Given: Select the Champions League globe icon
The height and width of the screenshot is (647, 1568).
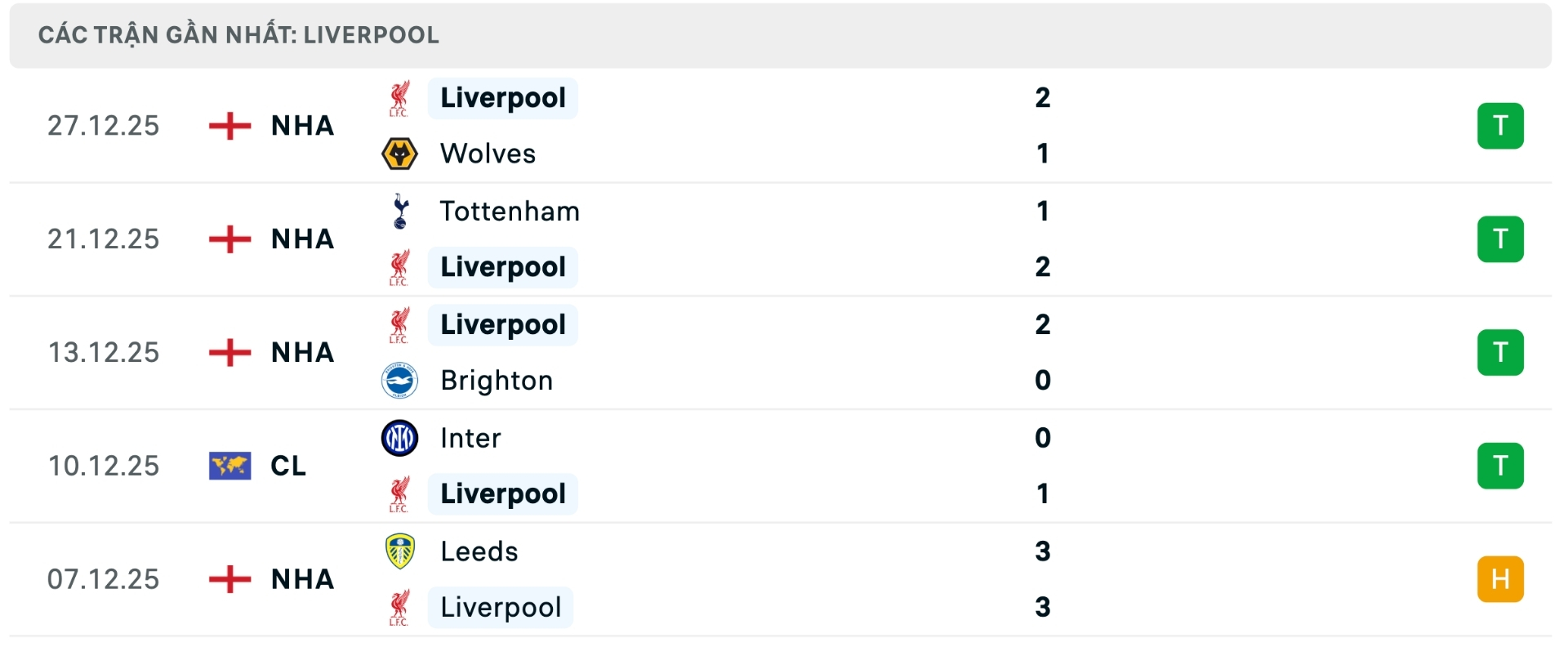Looking at the screenshot, I should (229, 466).
